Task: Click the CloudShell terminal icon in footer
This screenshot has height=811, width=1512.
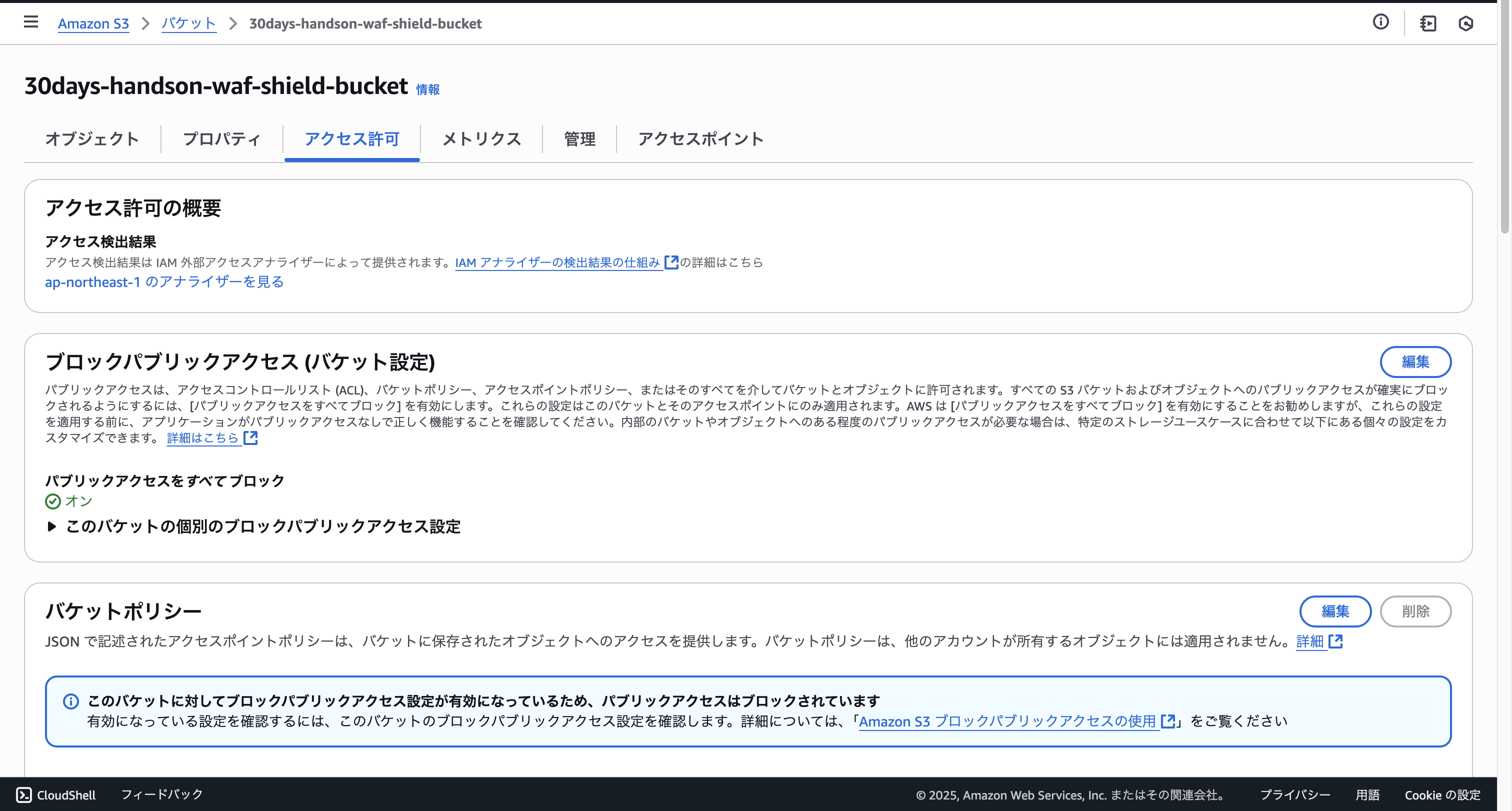Action: tap(24, 794)
